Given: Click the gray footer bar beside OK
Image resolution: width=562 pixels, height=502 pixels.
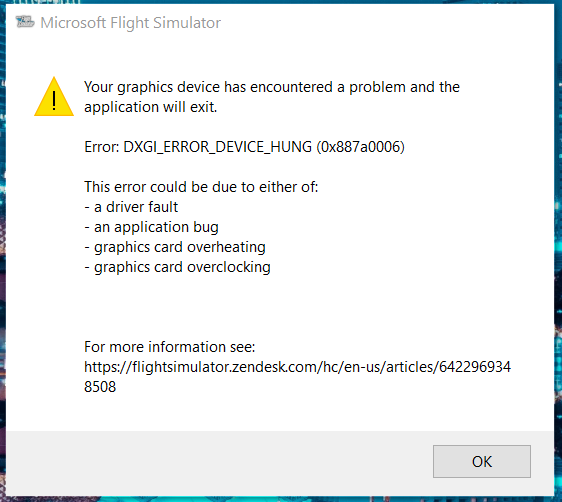Looking at the screenshot, I should [215, 463].
